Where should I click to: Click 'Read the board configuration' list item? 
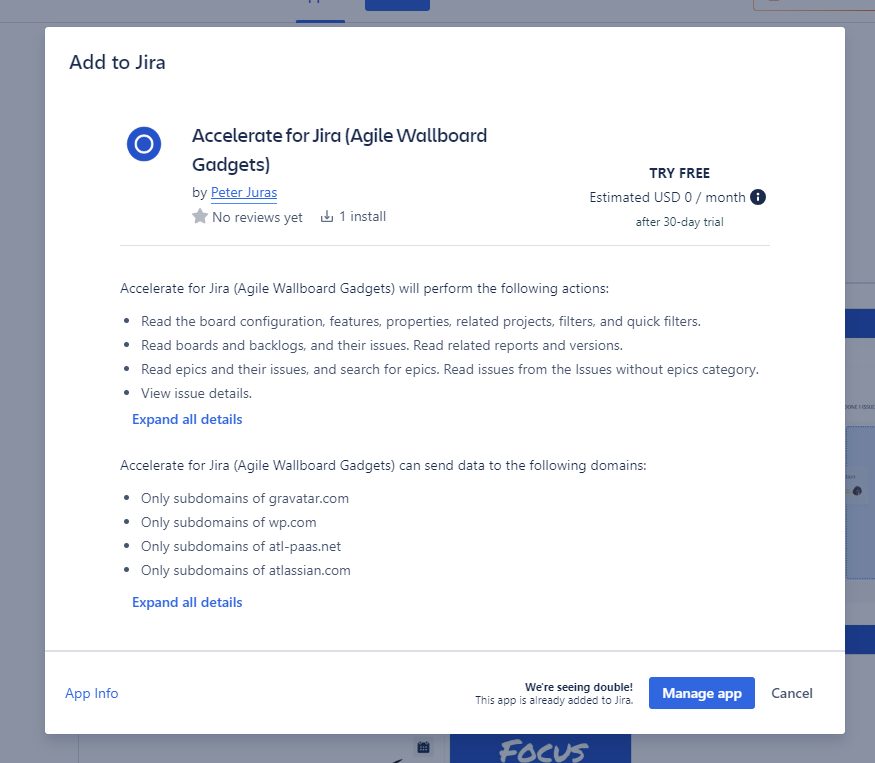coord(421,321)
